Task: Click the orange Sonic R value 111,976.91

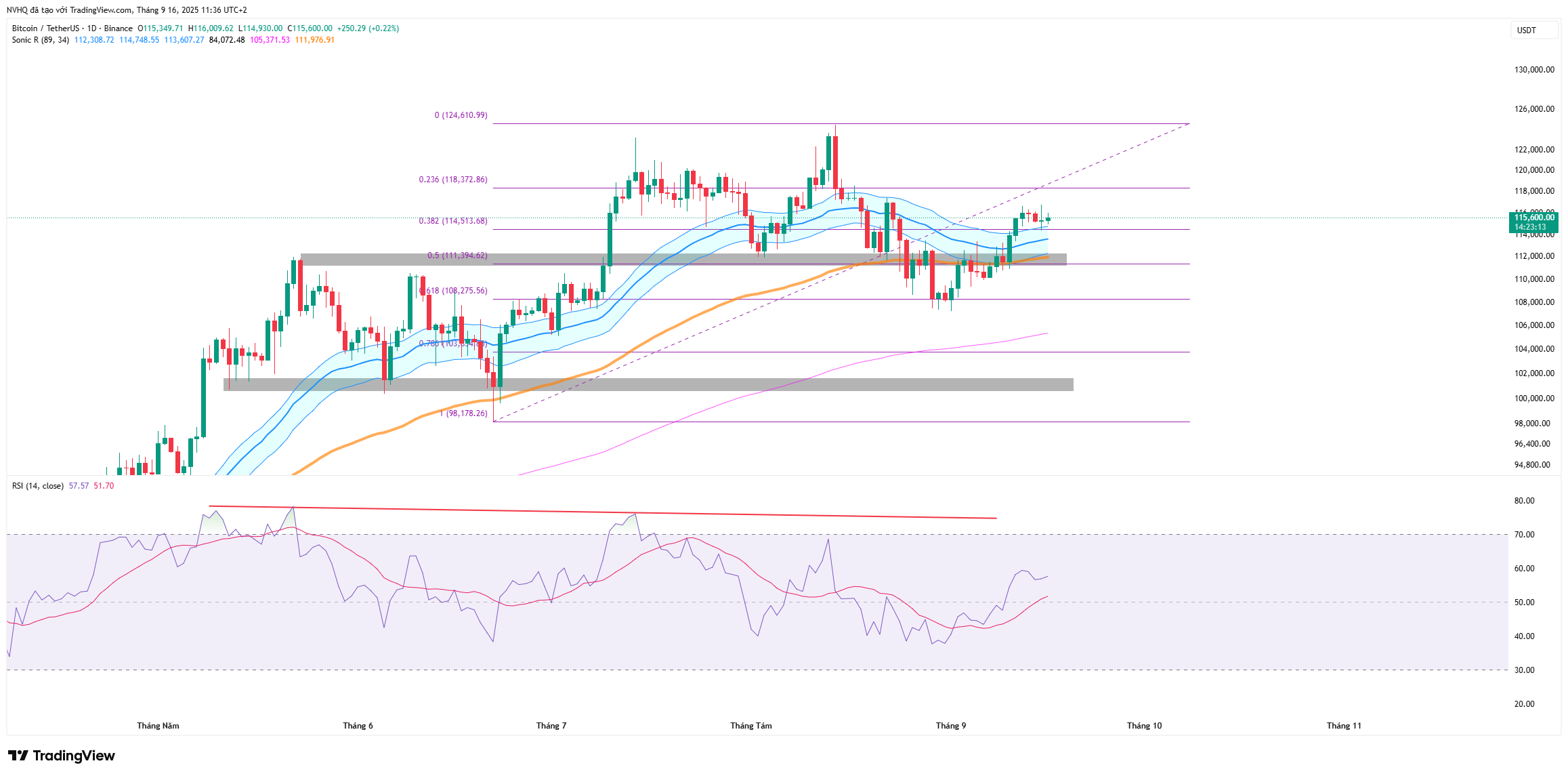Action: click(315, 40)
